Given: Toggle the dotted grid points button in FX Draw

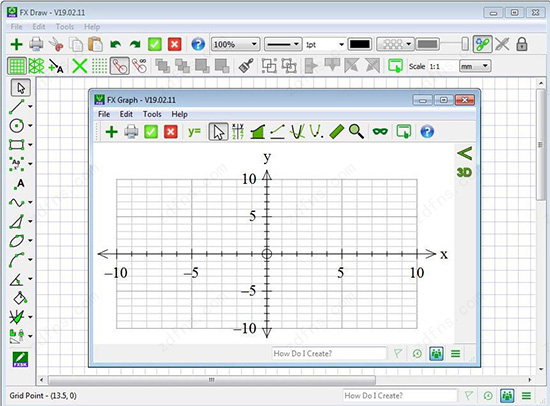Looking at the screenshot, I should [x=99, y=66].
